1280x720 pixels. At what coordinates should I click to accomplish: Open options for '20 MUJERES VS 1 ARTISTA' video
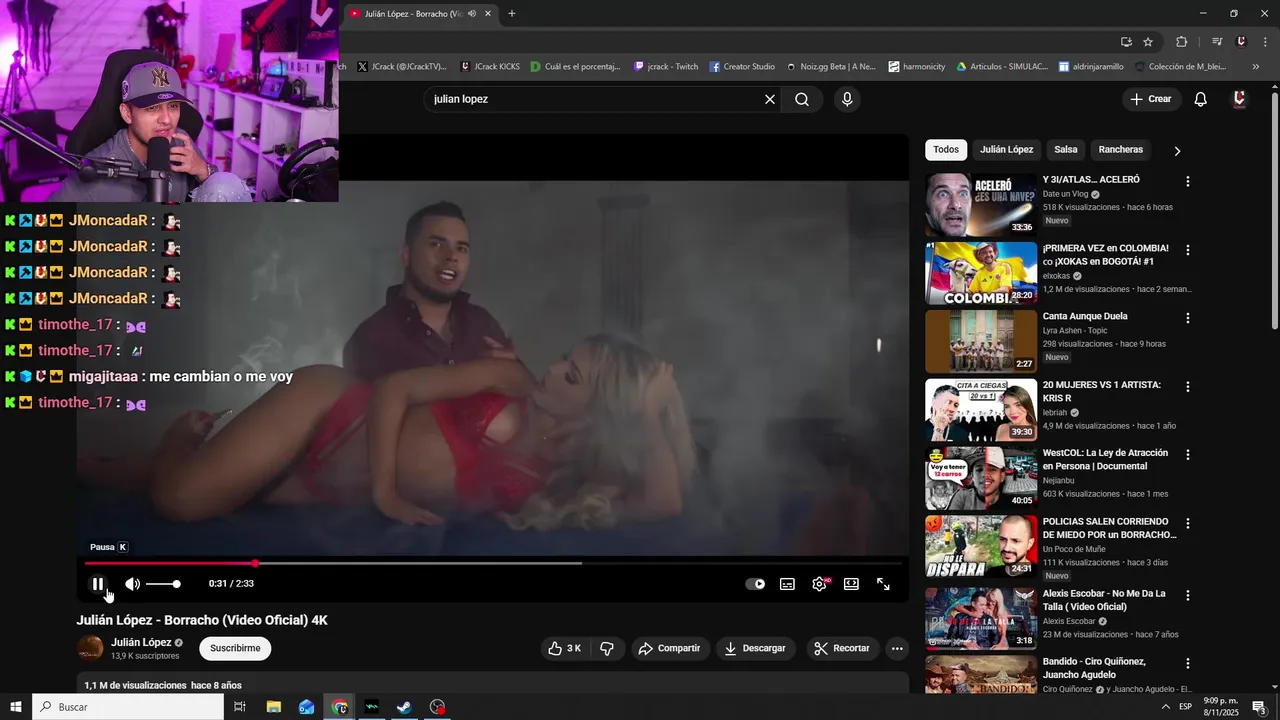(1188, 386)
